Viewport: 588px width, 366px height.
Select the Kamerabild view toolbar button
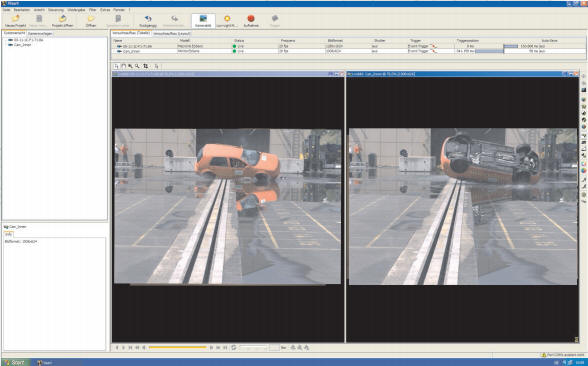pyautogui.click(x=203, y=21)
